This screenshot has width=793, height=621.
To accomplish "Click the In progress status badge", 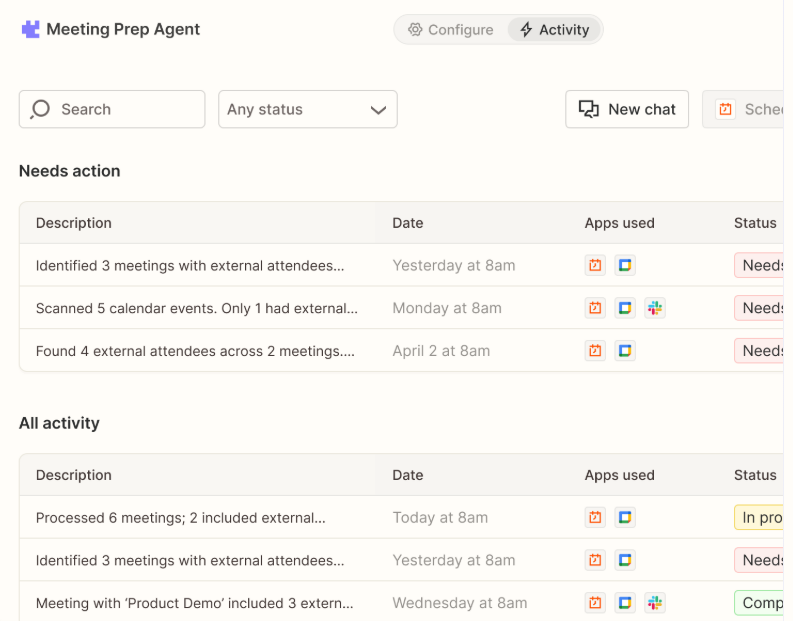I will pos(758,518).
